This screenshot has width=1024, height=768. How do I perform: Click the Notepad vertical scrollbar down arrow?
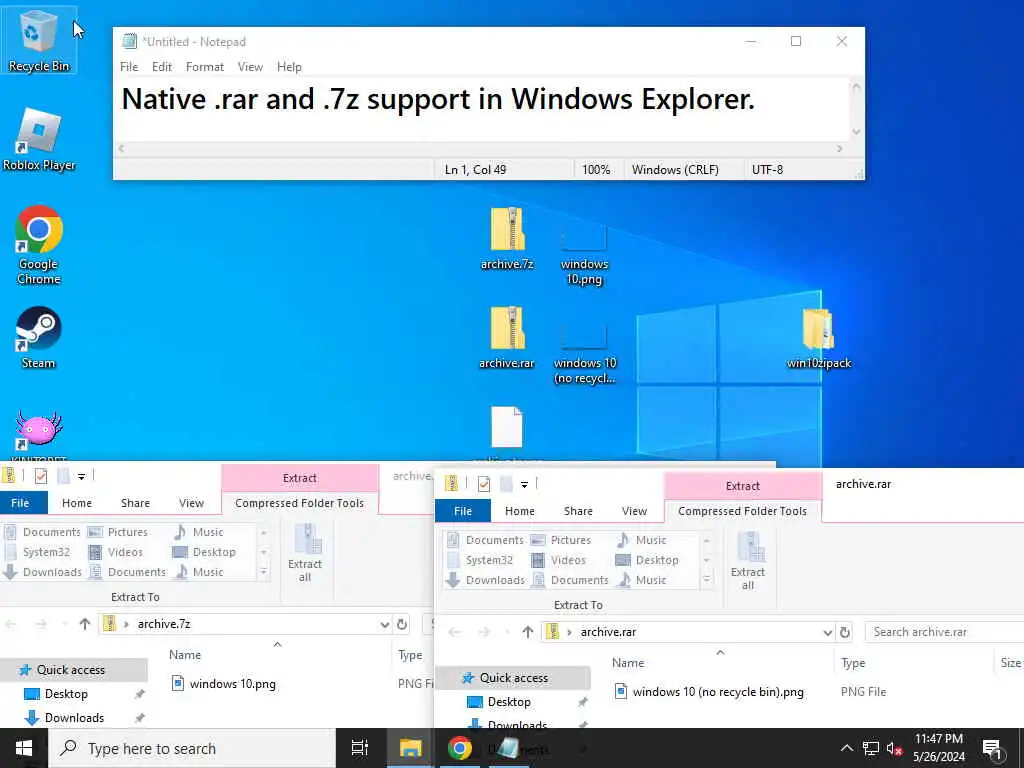[x=856, y=132]
